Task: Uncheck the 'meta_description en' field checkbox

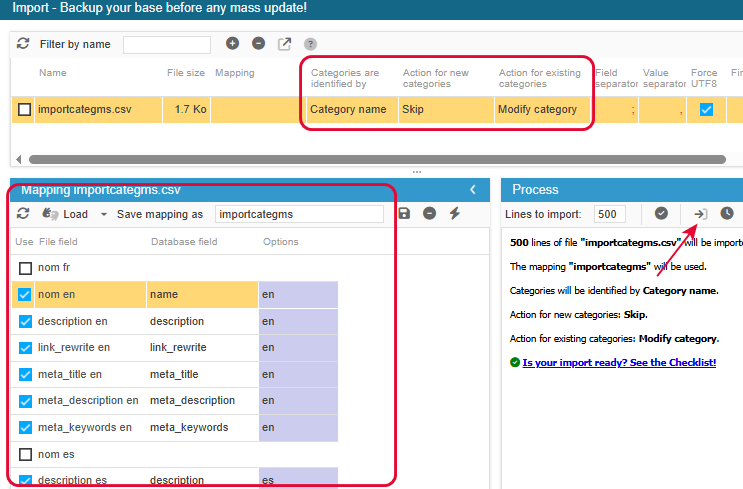Action: 25,401
